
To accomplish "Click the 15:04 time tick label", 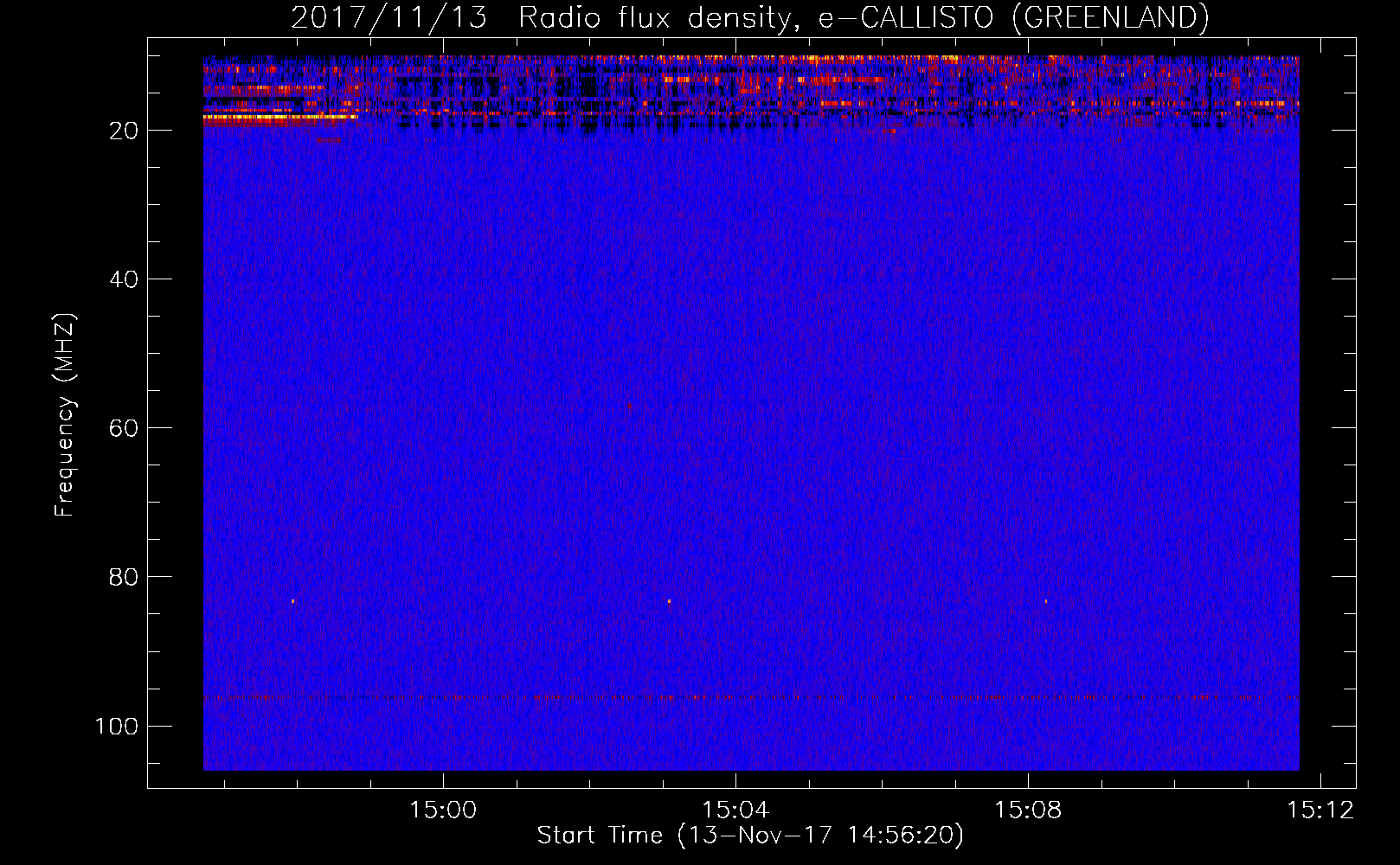I will tap(735, 811).
